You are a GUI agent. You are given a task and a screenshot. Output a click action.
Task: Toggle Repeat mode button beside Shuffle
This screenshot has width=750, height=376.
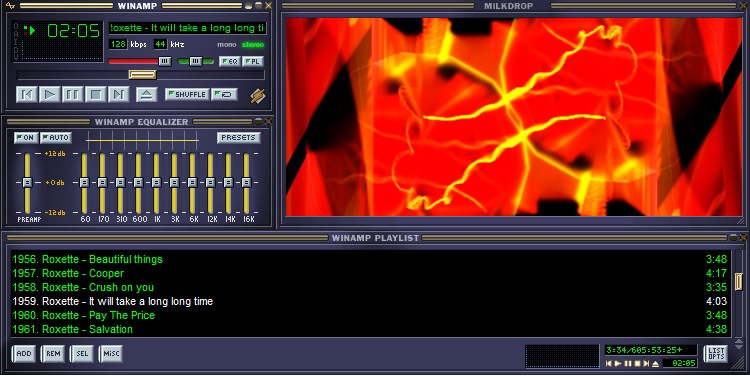click(x=224, y=94)
